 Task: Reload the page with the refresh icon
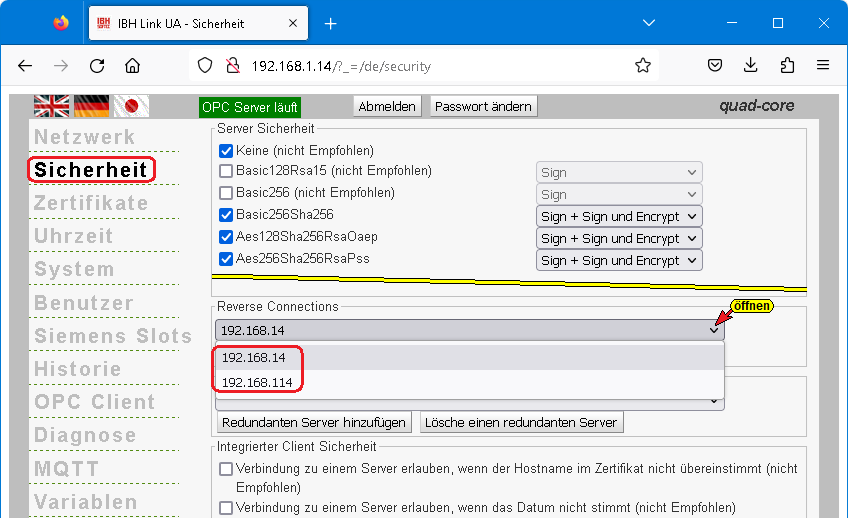point(97,66)
